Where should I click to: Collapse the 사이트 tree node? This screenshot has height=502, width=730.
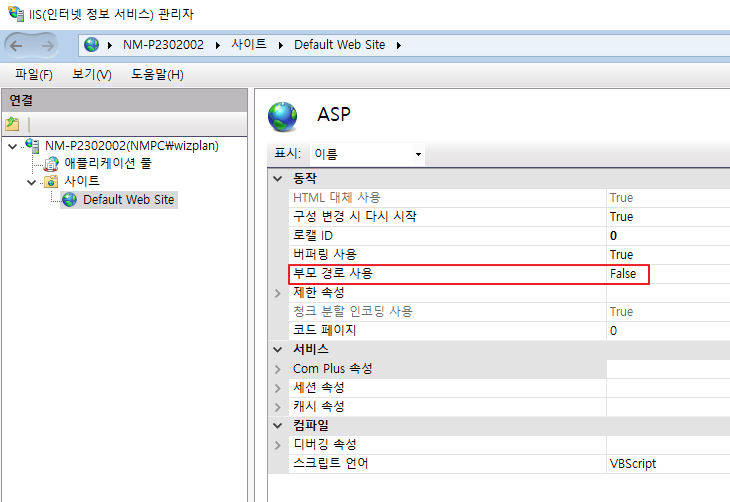pos(31,182)
